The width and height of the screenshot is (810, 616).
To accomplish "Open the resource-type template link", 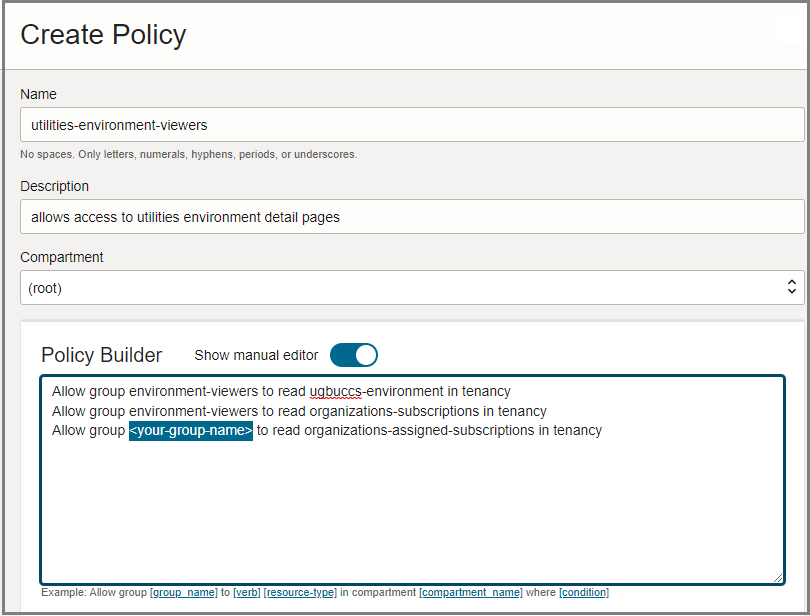I will 300,592.
